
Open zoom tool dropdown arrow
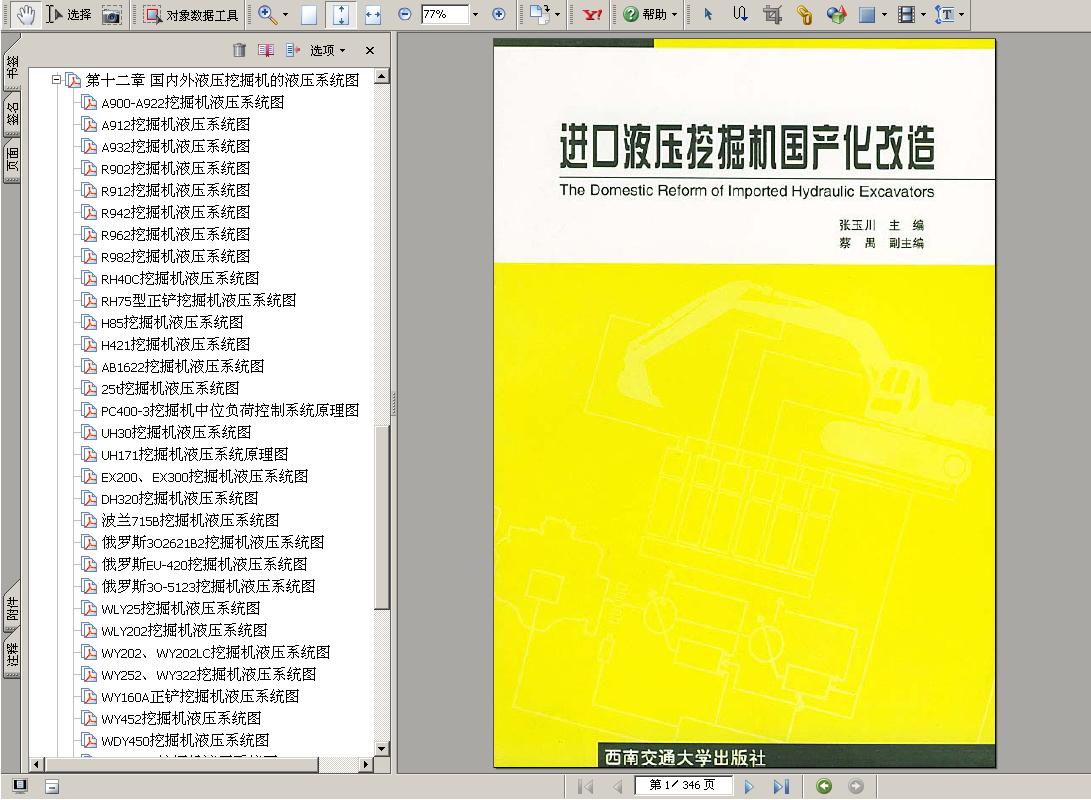[285, 15]
